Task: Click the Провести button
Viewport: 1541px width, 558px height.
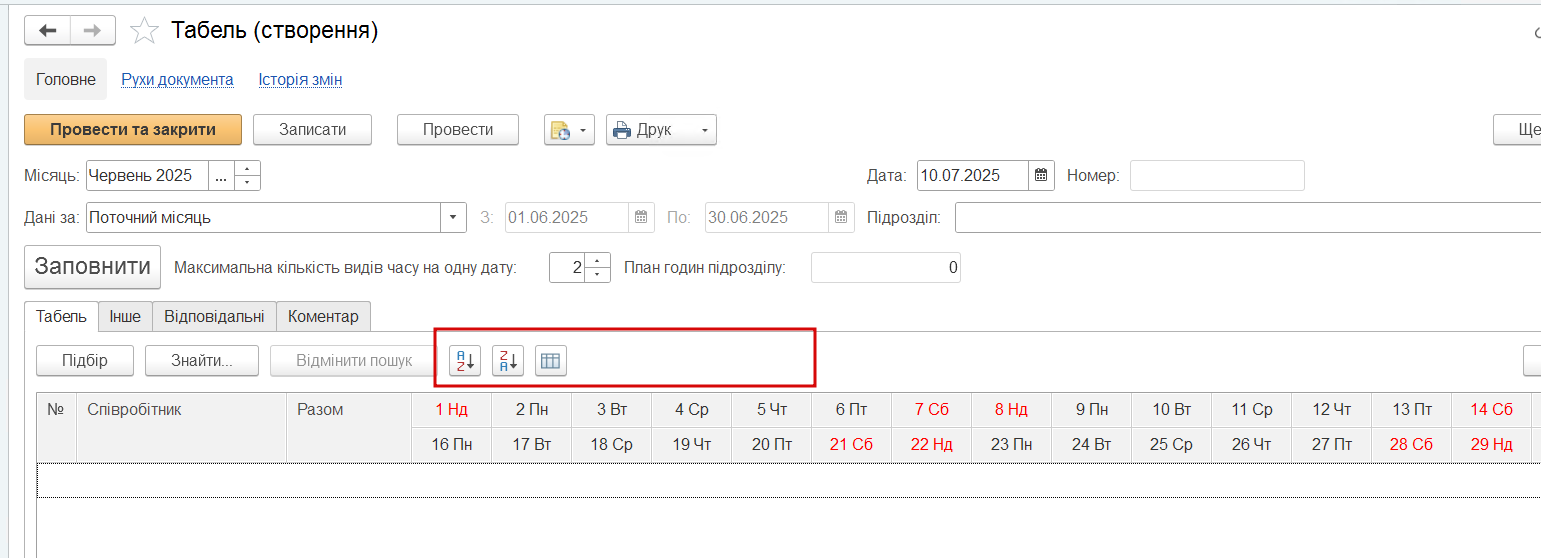Action: pyautogui.click(x=458, y=130)
